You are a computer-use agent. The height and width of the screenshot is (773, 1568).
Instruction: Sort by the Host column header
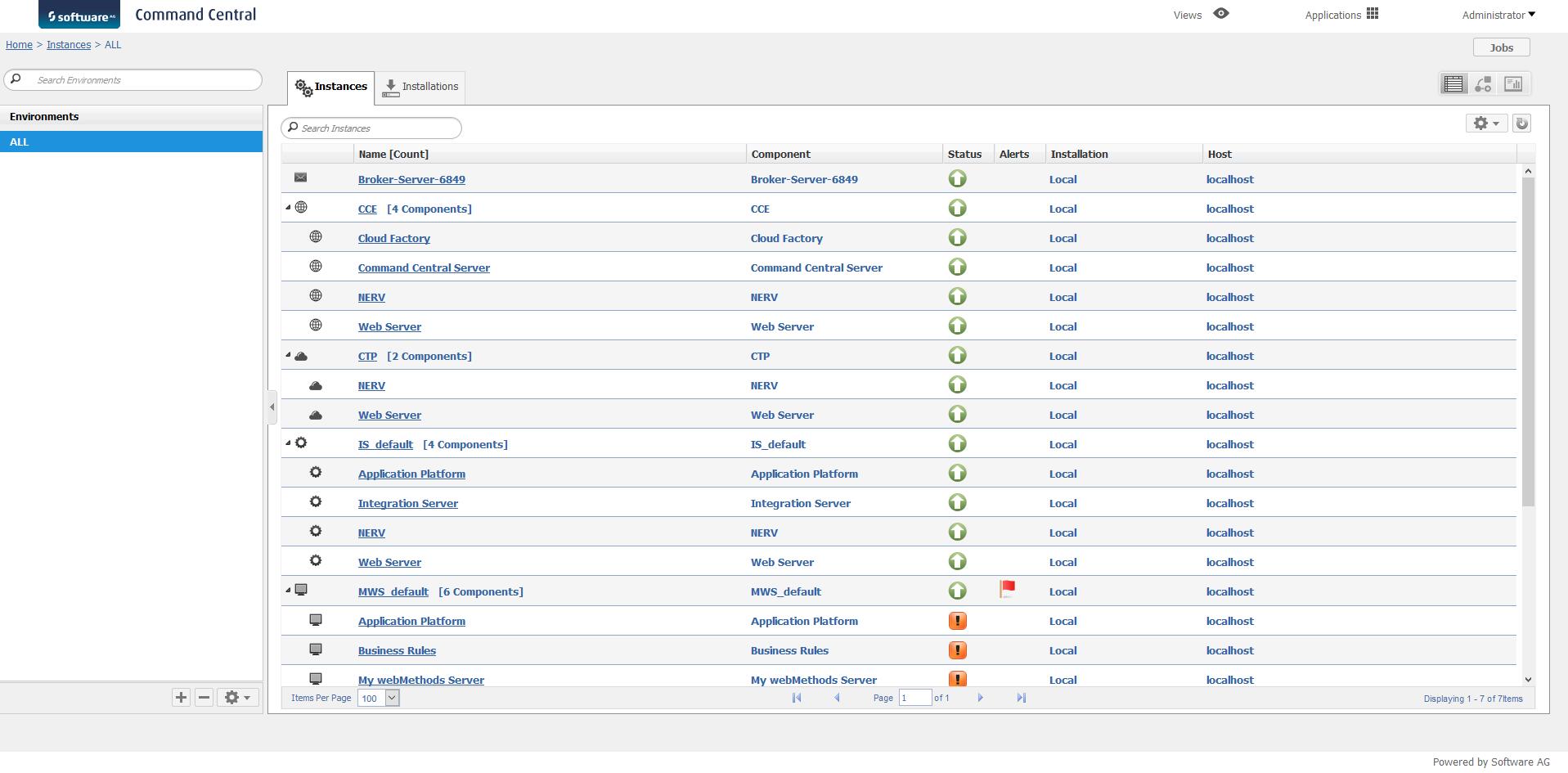[1359, 154]
